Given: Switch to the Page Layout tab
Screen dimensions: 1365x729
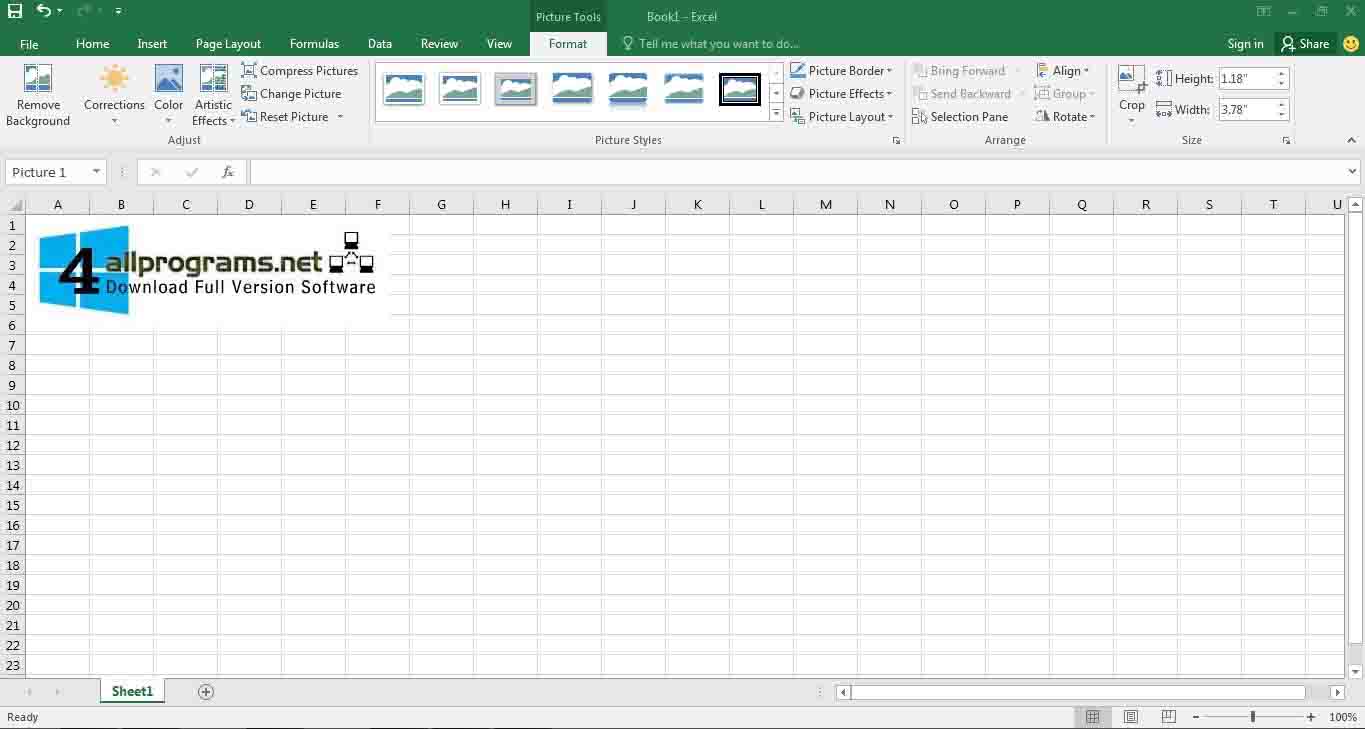Looking at the screenshot, I should [228, 44].
